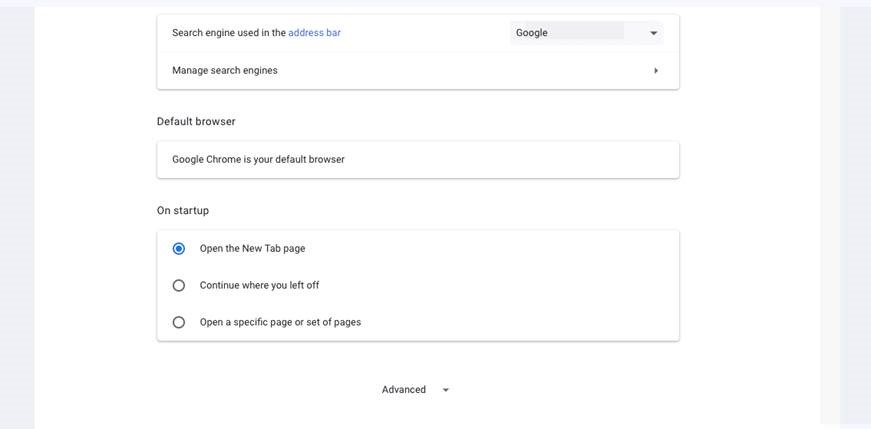The width and height of the screenshot is (871, 429).
Task: Choose the "Open a specific page" radio button
Action: coord(179,322)
